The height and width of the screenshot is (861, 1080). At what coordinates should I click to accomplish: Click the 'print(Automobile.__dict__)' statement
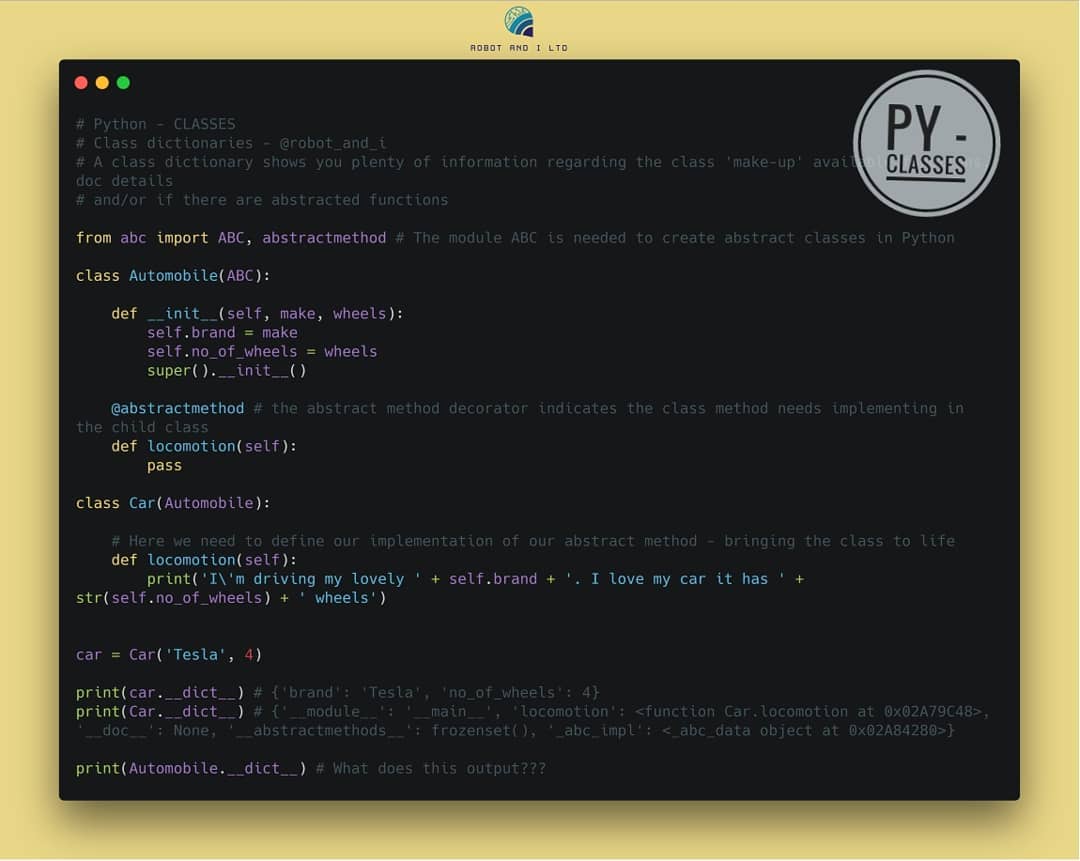[191, 768]
